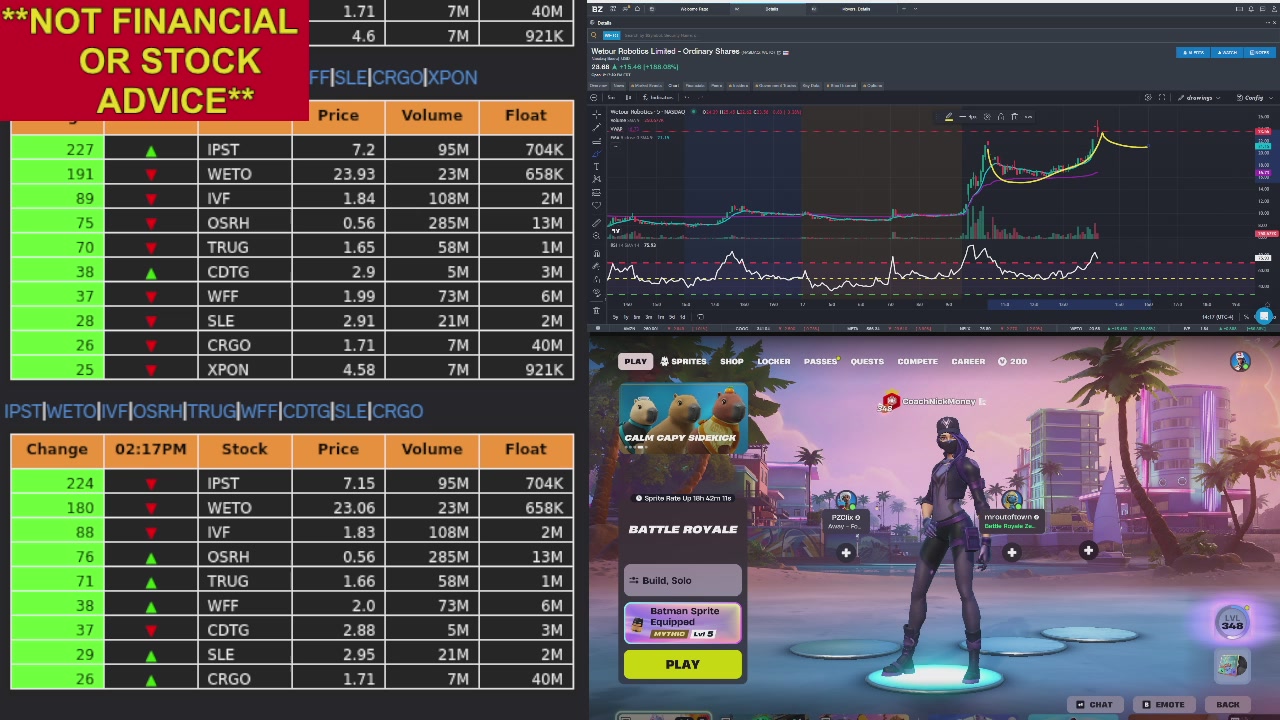1280x720 pixels.
Task: Open the drawings dropdown on chart
Action: [1198, 98]
